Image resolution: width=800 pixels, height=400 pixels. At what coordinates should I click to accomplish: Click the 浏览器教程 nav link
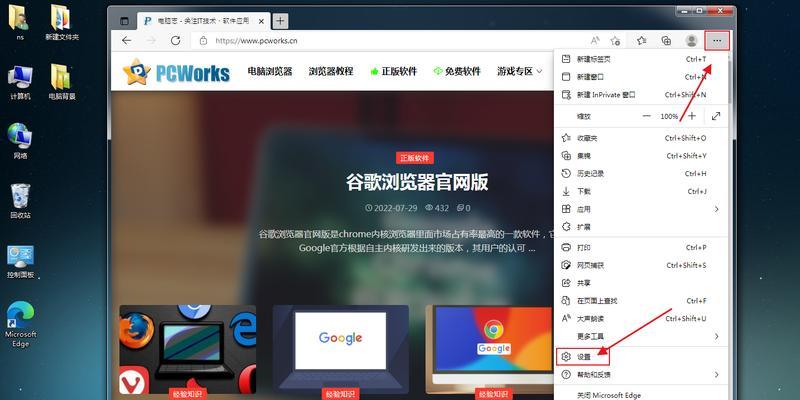pos(331,71)
